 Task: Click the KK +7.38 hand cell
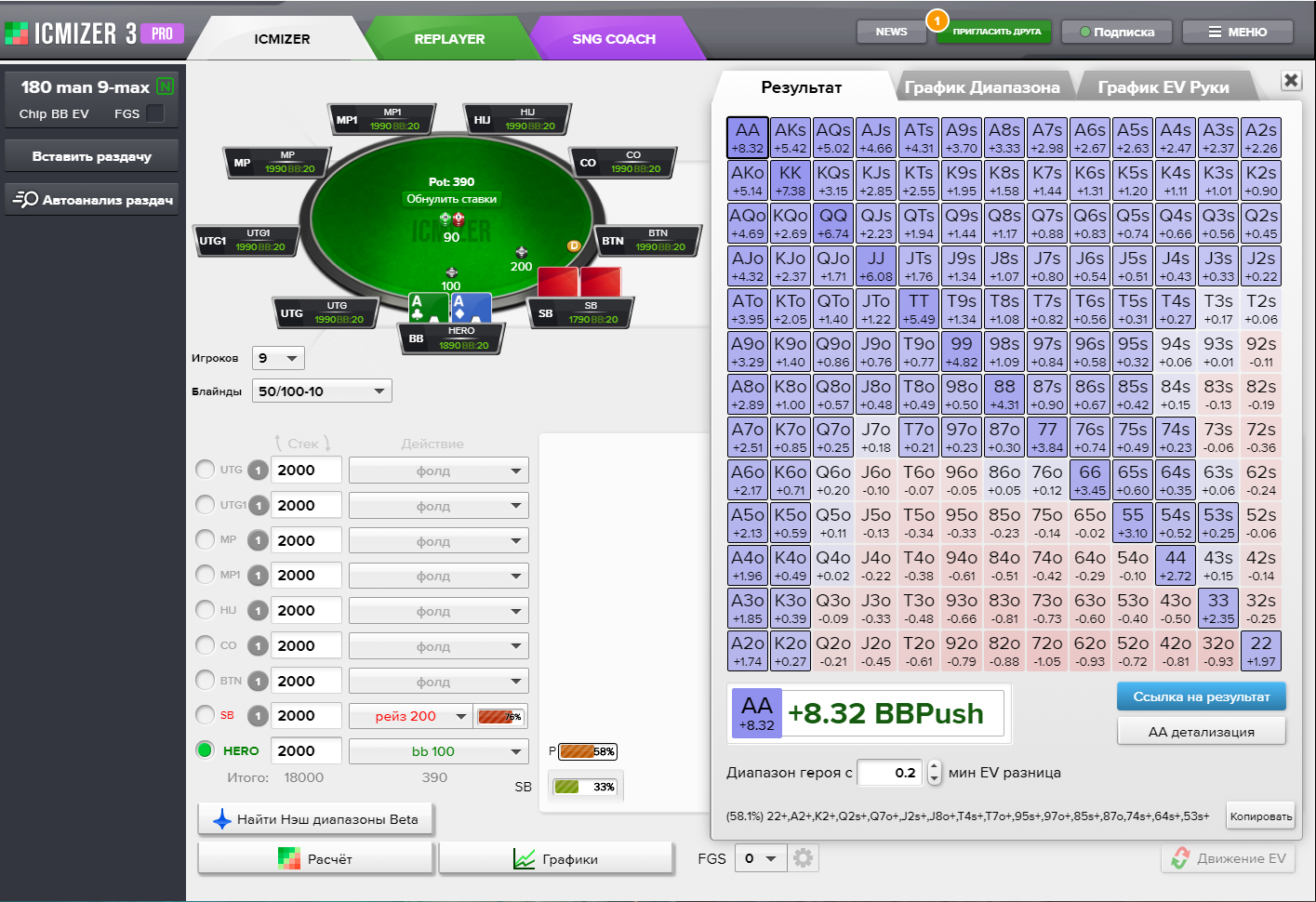(x=791, y=181)
